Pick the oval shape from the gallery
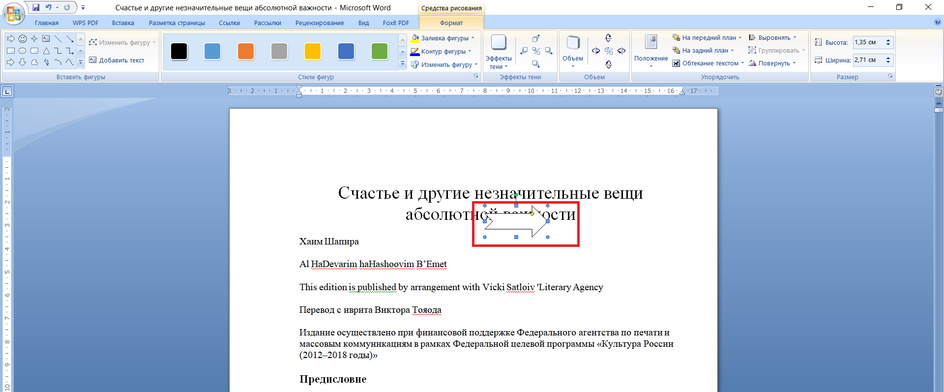 (x=22, y=51)
